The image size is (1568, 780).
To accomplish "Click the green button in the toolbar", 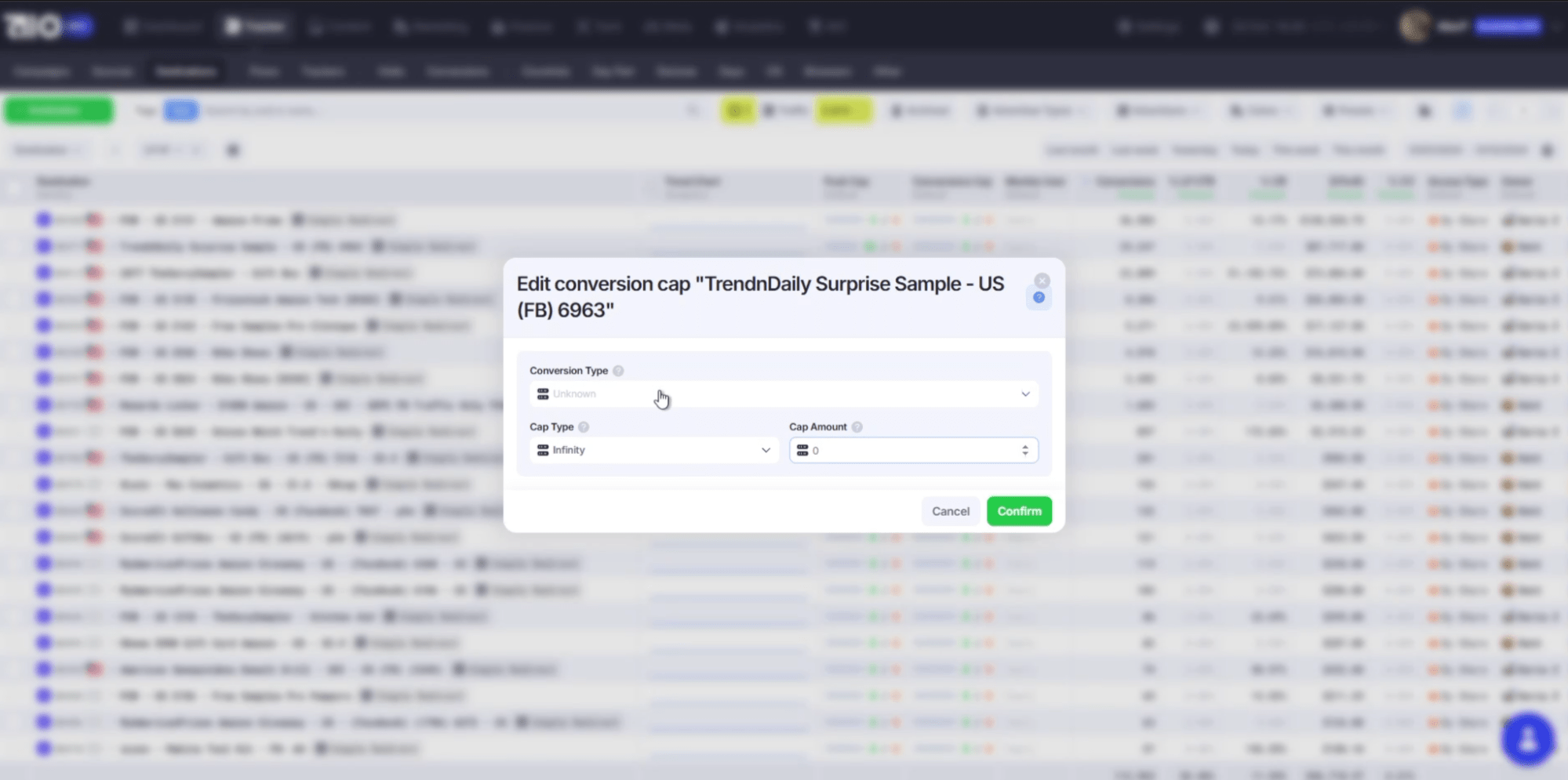I will pos(59,111).
